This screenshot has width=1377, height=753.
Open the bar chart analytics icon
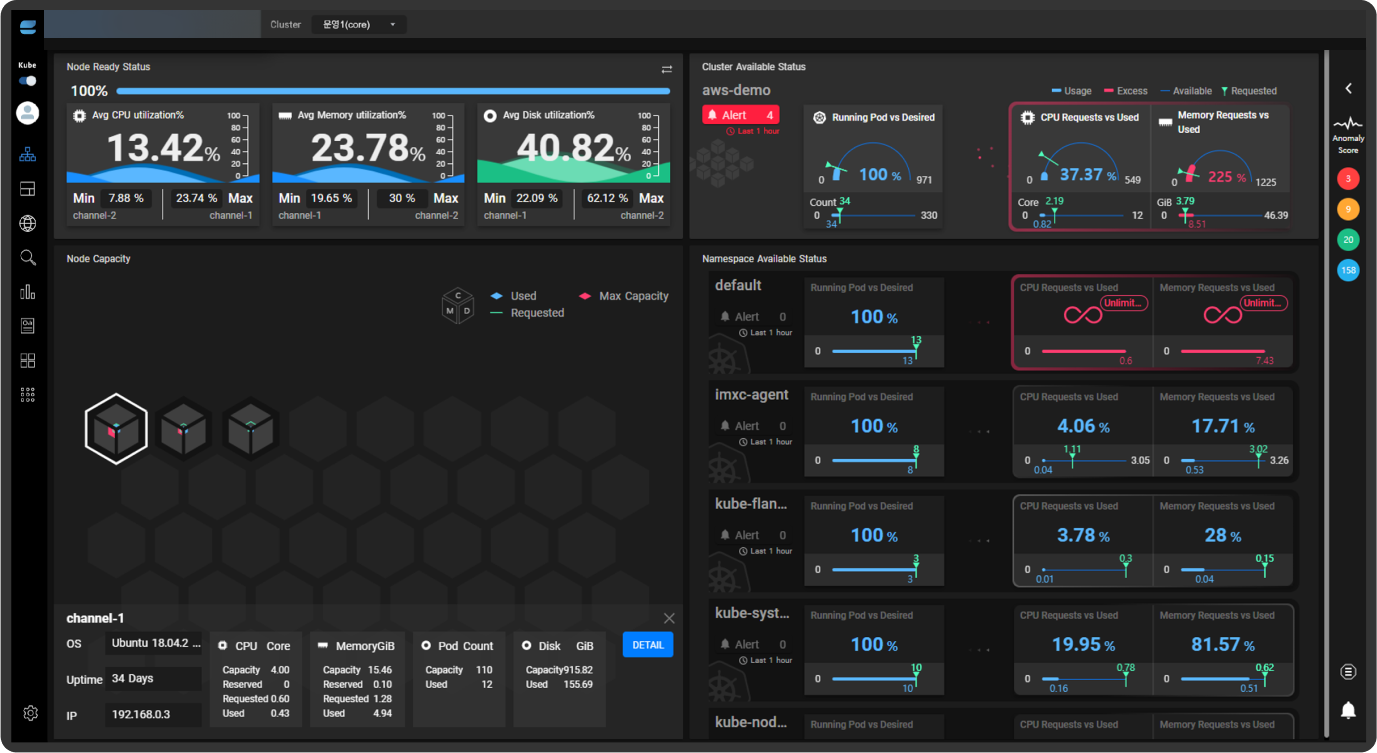[27, 292]
